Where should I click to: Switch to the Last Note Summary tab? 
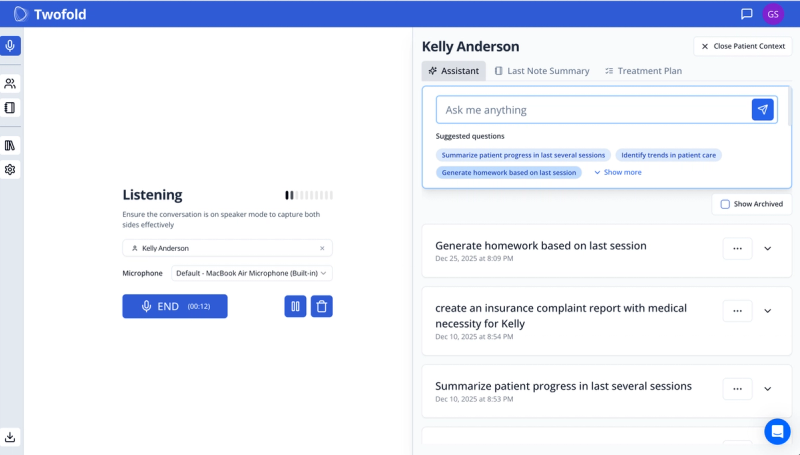pos(542,71)
